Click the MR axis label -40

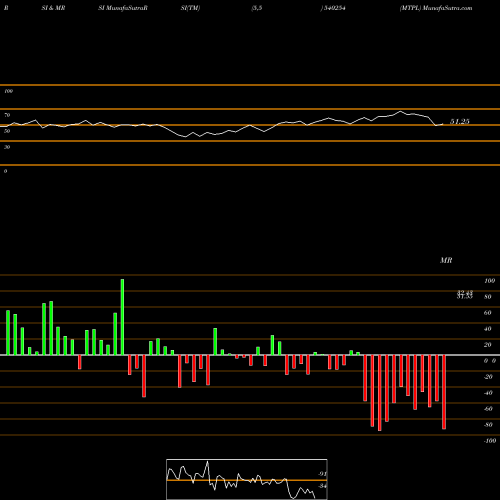(488, 393)
